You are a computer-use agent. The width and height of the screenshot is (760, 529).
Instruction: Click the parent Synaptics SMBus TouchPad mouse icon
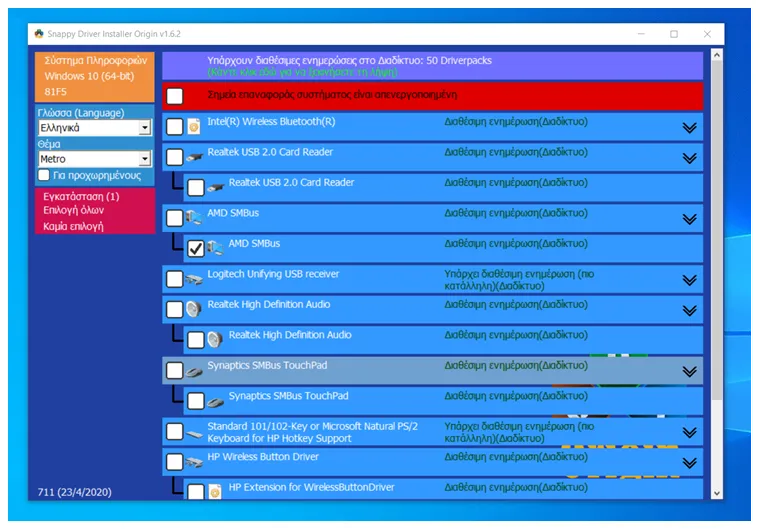click(194, 371)
